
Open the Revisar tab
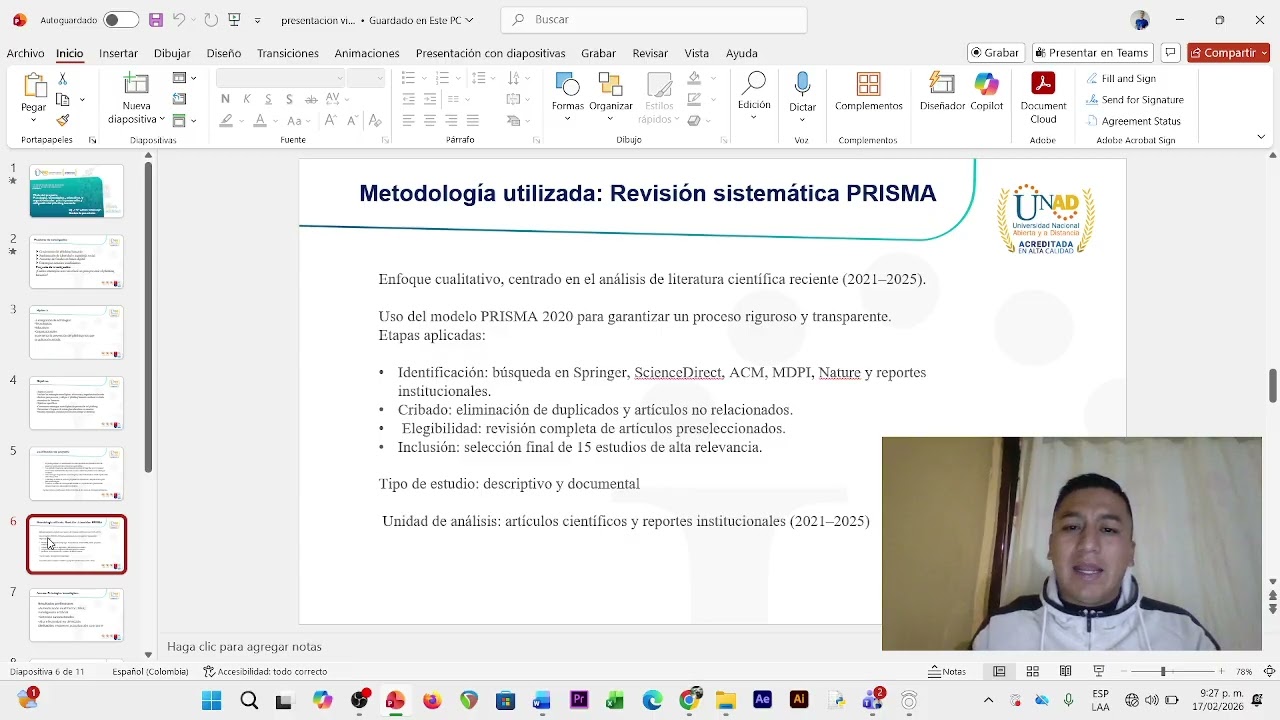650,53
